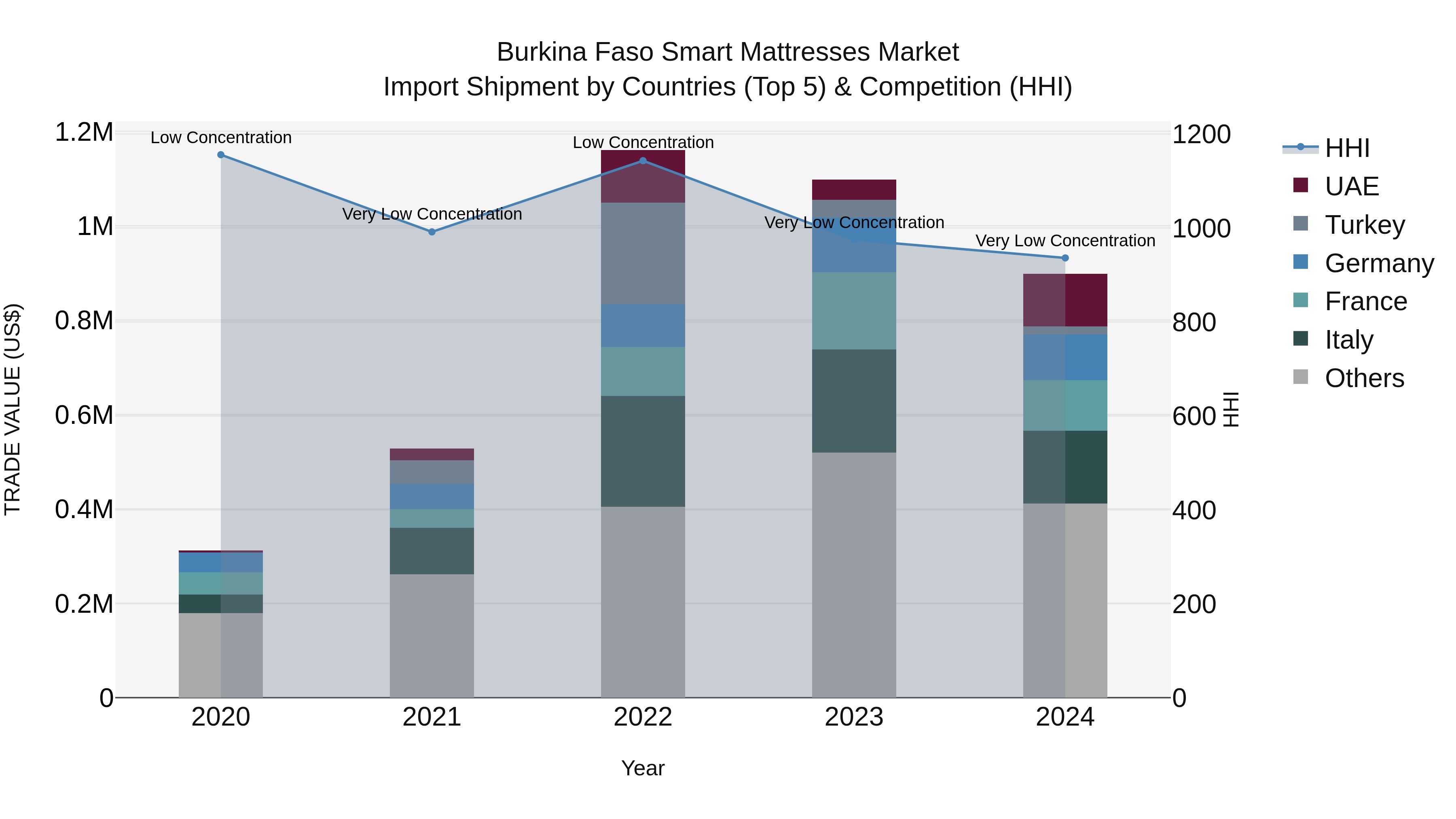Toggle Italy series in legend
Viewport: 1456px width, 819px height.
[x=1333, y=340]
